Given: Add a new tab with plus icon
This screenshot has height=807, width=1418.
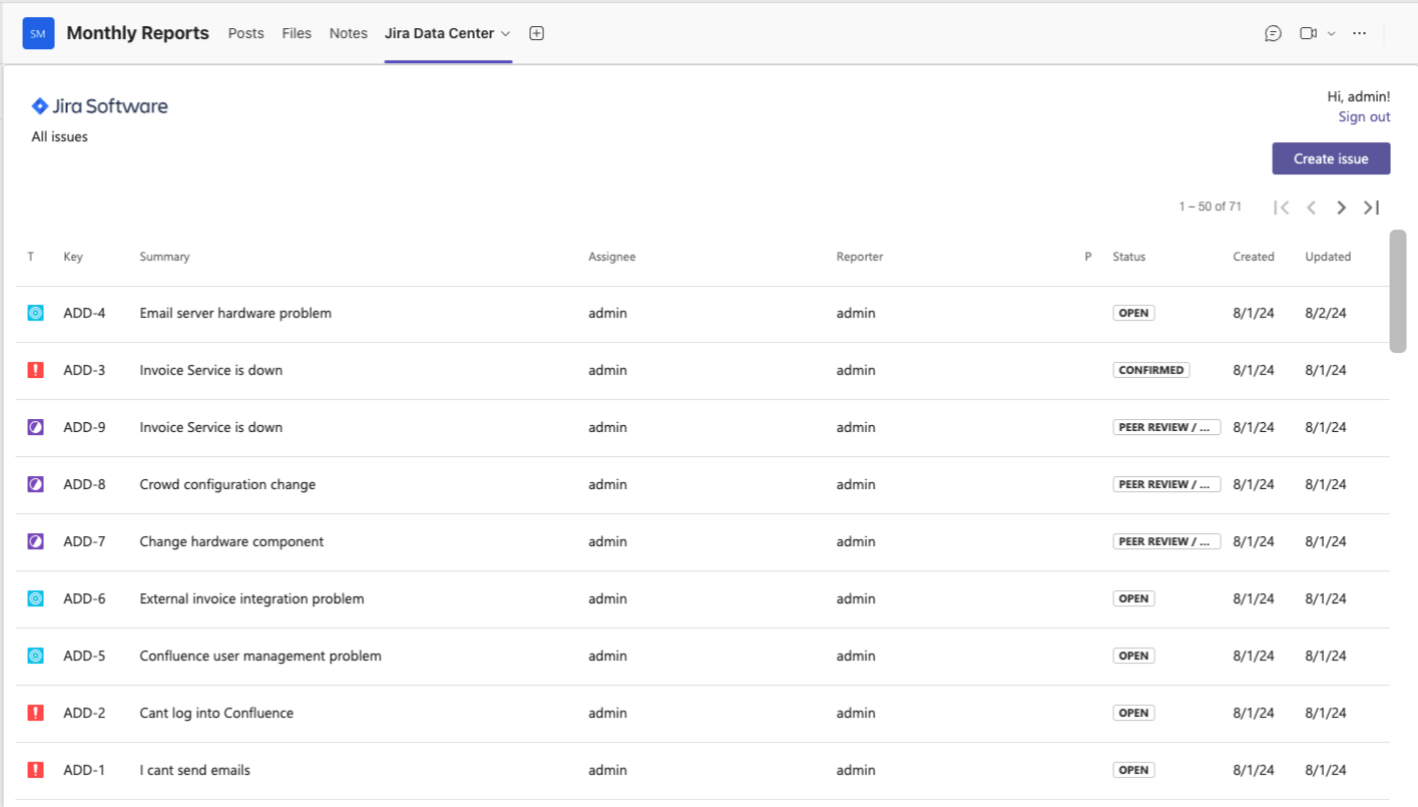Looking at the screenshot, I should point(536,33).
